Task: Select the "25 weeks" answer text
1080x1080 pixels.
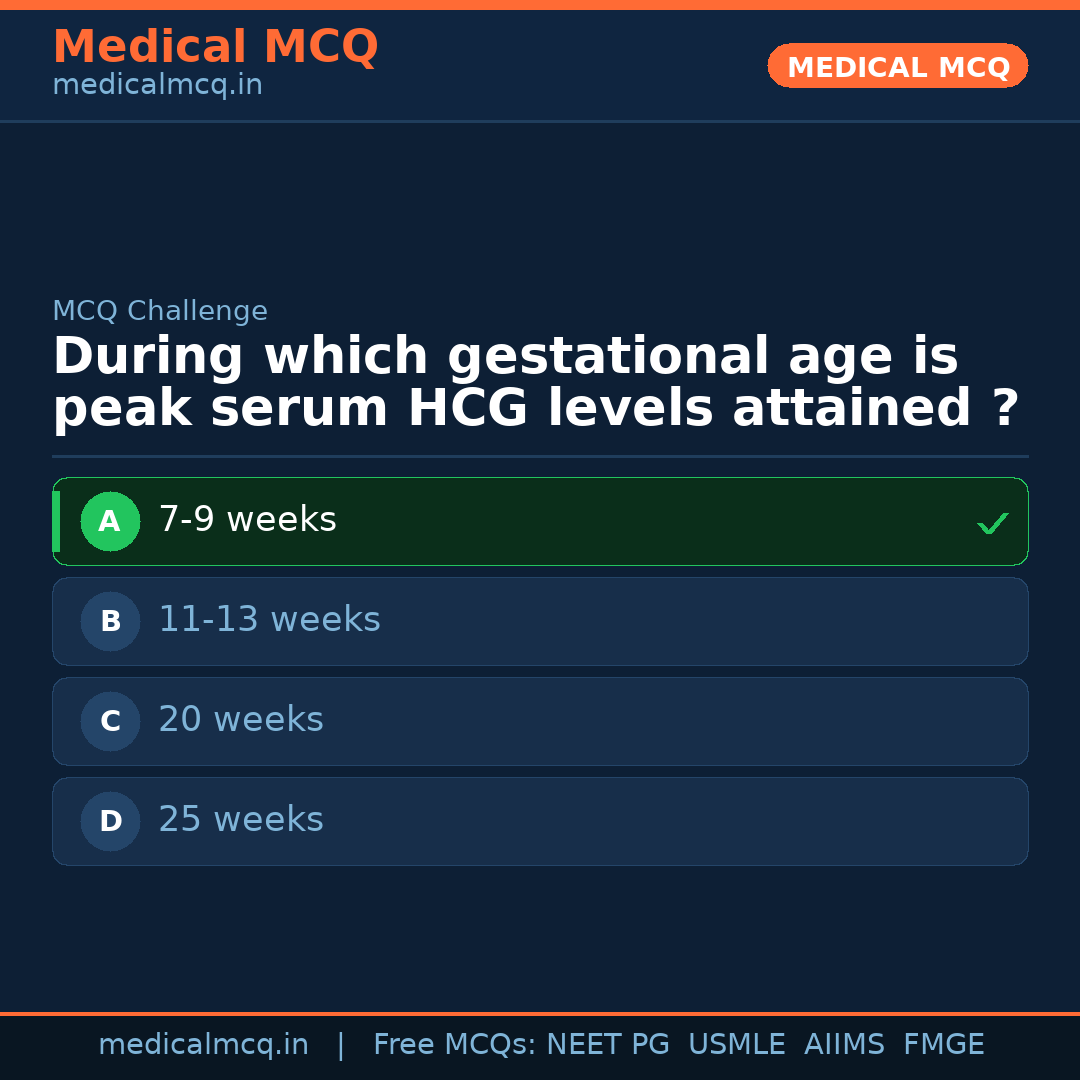Action: coord(241,820)
